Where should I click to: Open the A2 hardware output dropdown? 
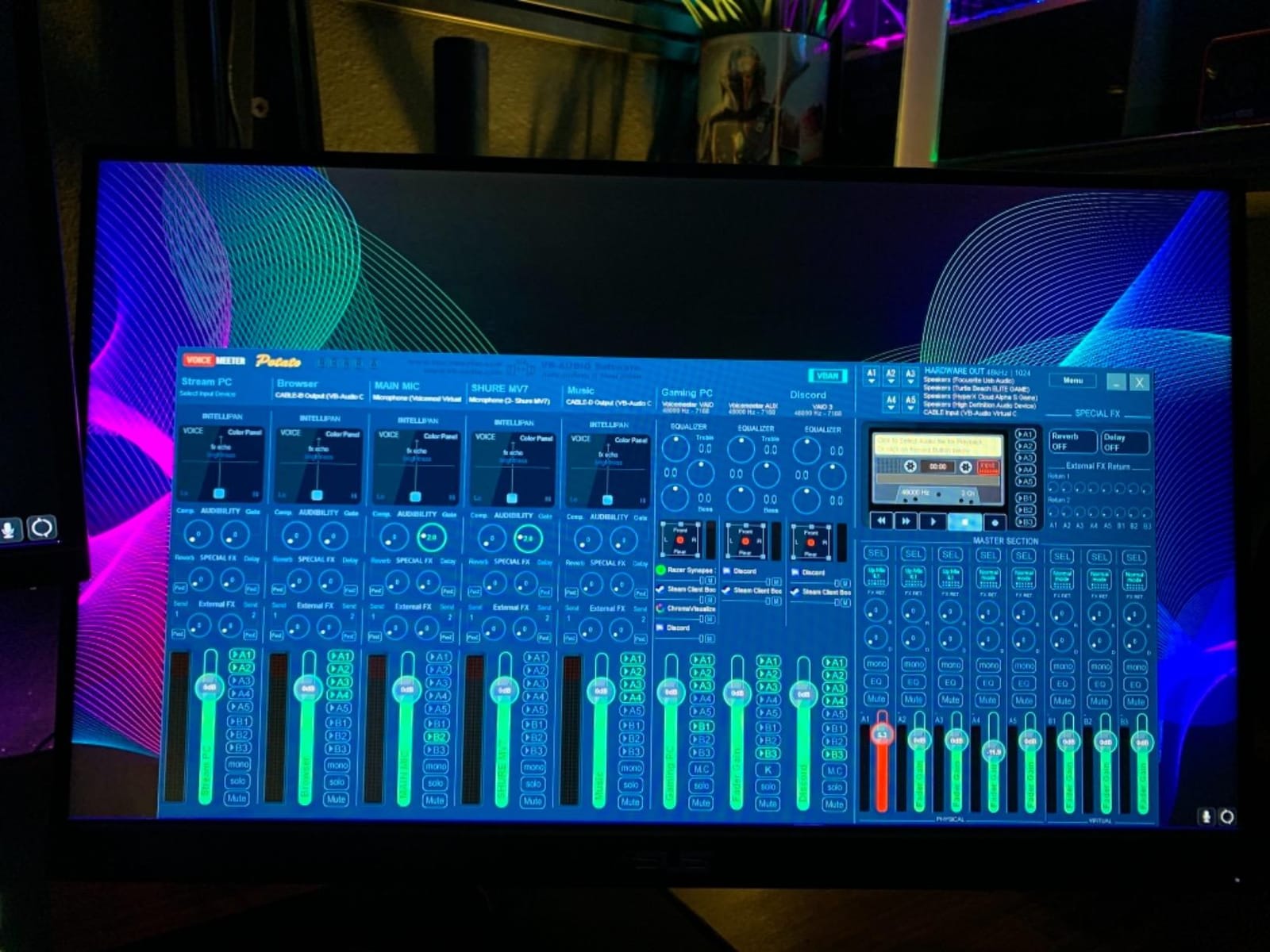[x=891, y=376]
